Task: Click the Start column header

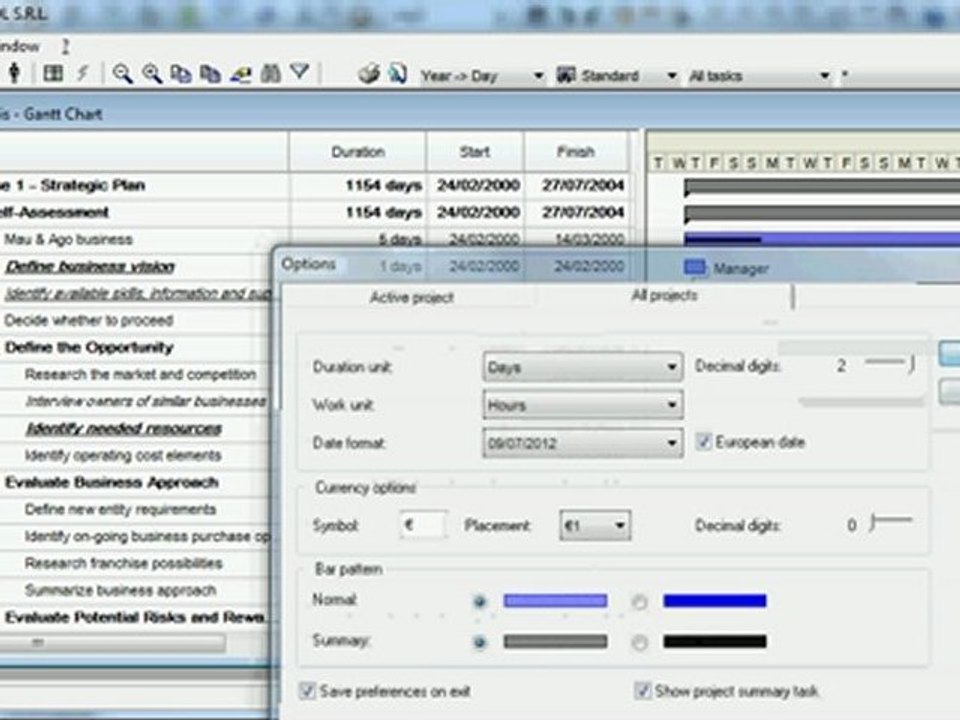Action: click(x=475, y=152)
